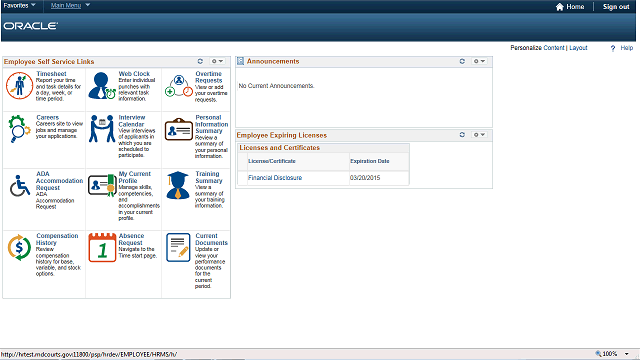Open the Compensation History link
This screenshot has width=640, height=360.
pos(57,239)
